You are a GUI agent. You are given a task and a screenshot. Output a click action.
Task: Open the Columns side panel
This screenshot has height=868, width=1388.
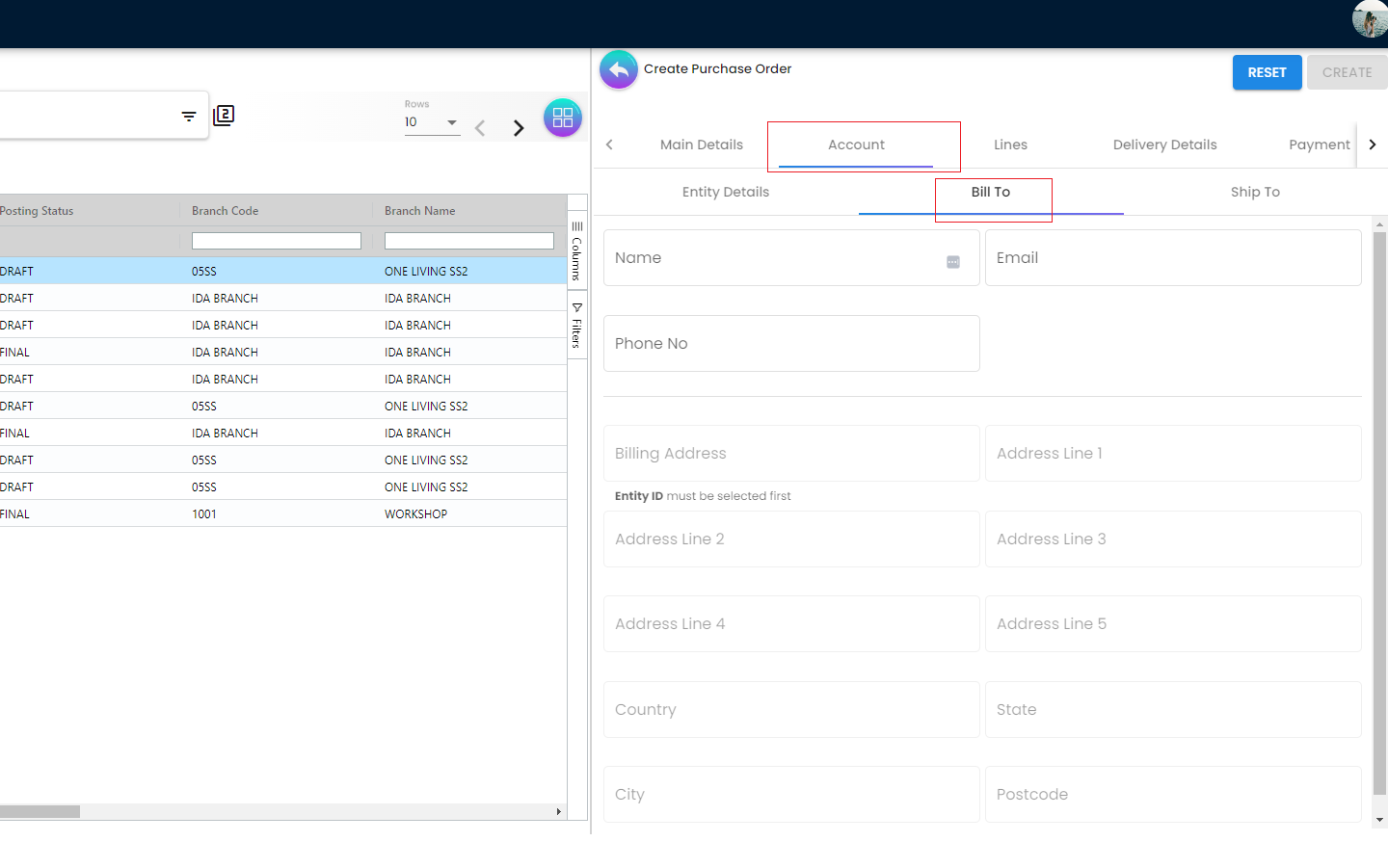577,250
